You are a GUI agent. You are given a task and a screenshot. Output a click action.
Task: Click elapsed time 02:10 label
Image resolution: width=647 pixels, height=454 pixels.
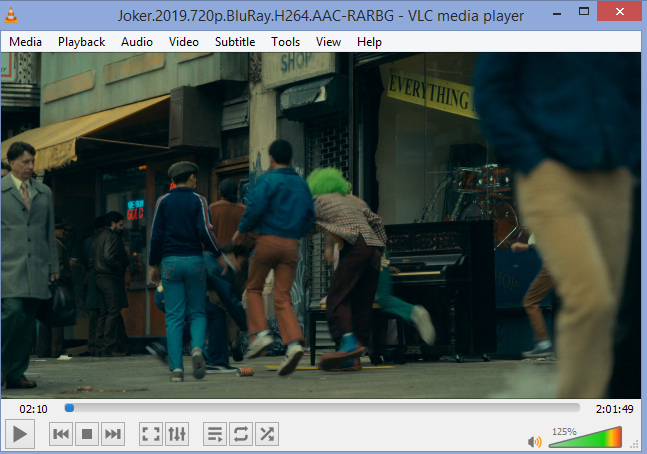33,409
